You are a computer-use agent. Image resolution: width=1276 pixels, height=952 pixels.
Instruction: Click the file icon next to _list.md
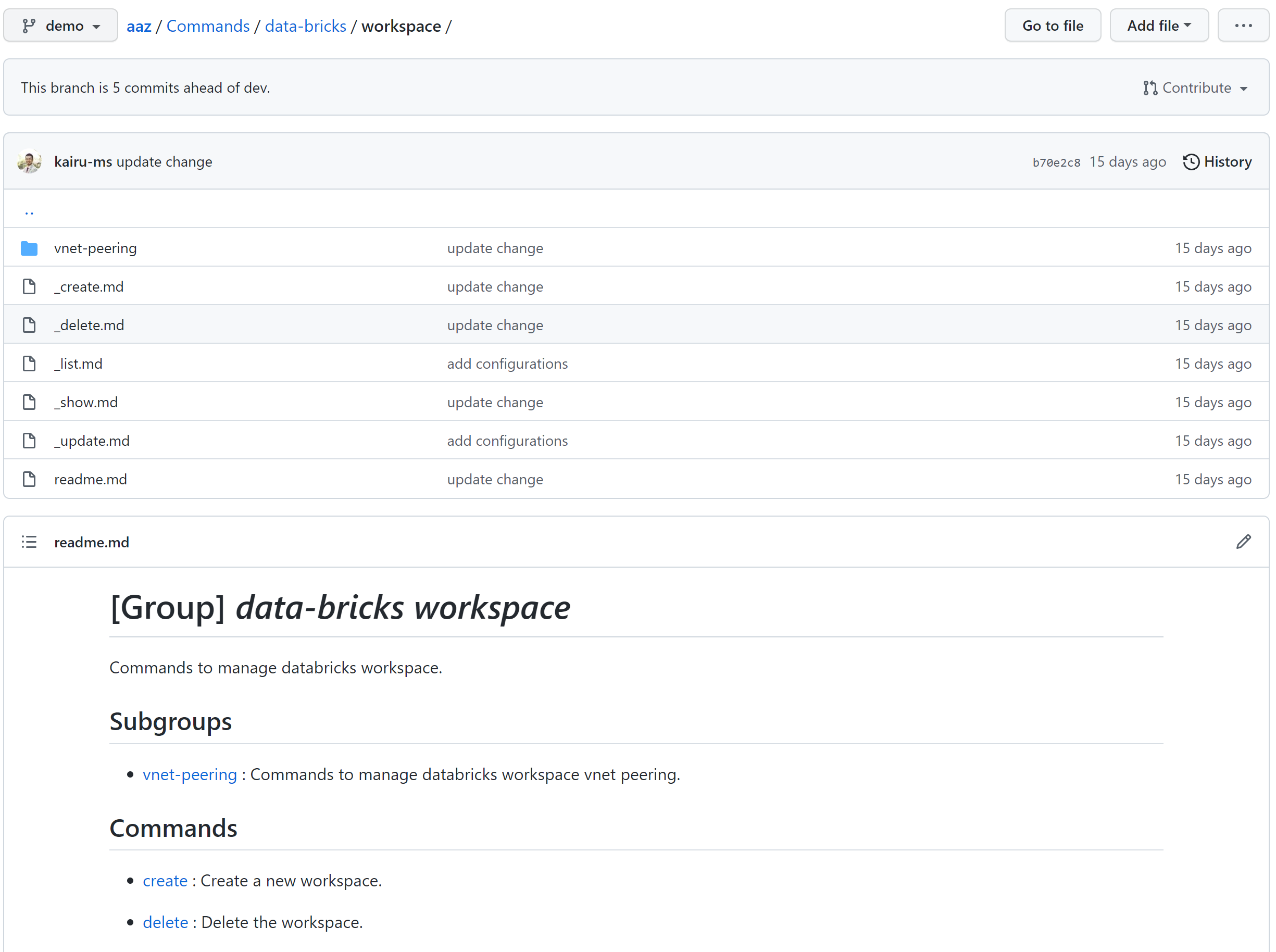[x=29, y=364]
